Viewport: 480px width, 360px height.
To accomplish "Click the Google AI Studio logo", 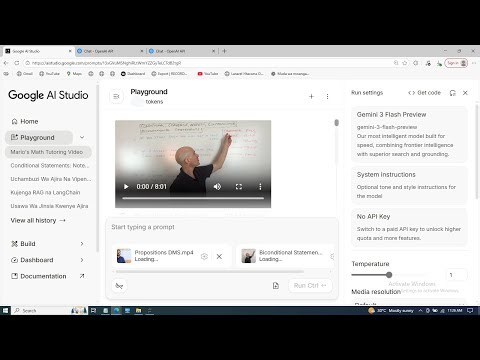I will 48,95.
